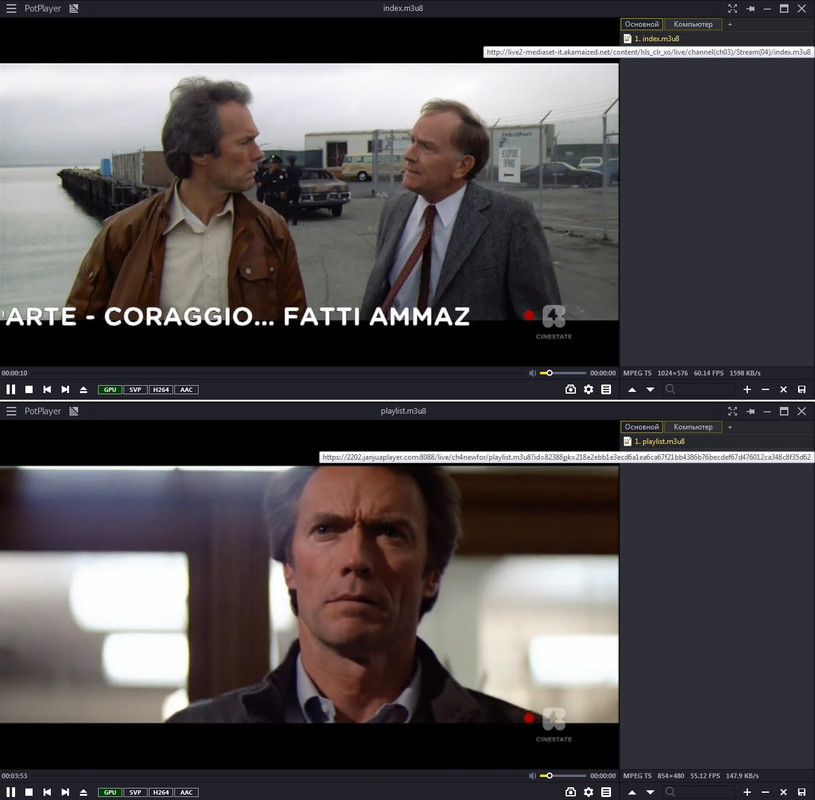The height and width of the screenshot is (800, 815).
Task: Save the bottom window's playlist
Action: 801,792
